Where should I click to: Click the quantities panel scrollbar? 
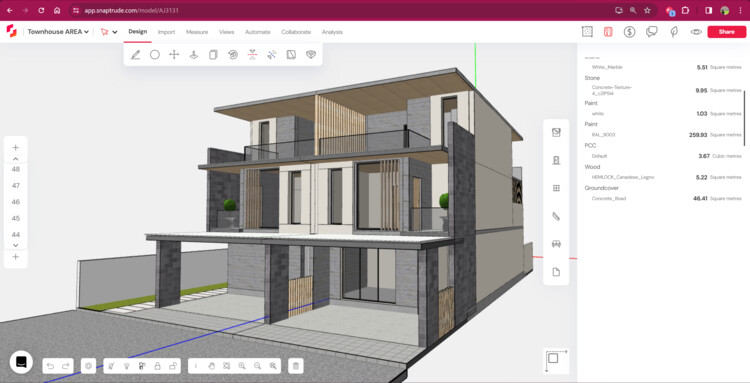click(x=744, y=118)
